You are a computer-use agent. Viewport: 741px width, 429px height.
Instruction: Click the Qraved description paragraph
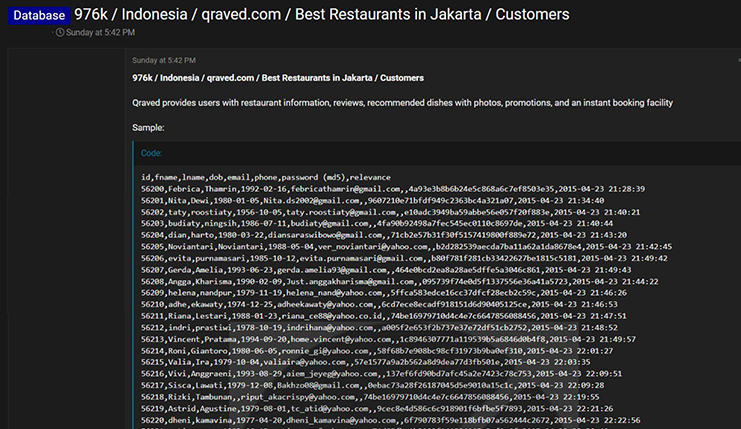pyautogui.click(x=402, y=103)
